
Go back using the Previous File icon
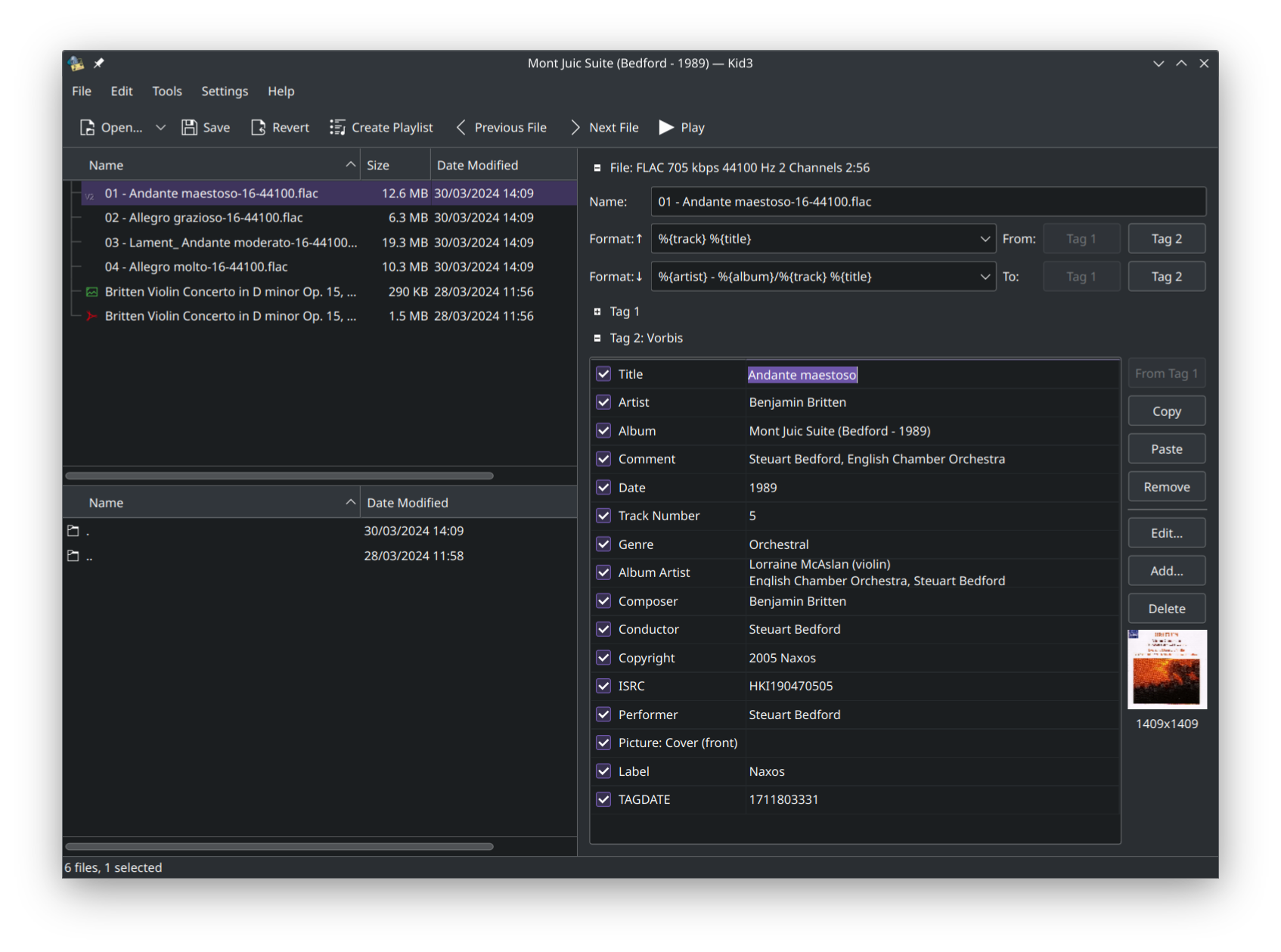point(461,127)
